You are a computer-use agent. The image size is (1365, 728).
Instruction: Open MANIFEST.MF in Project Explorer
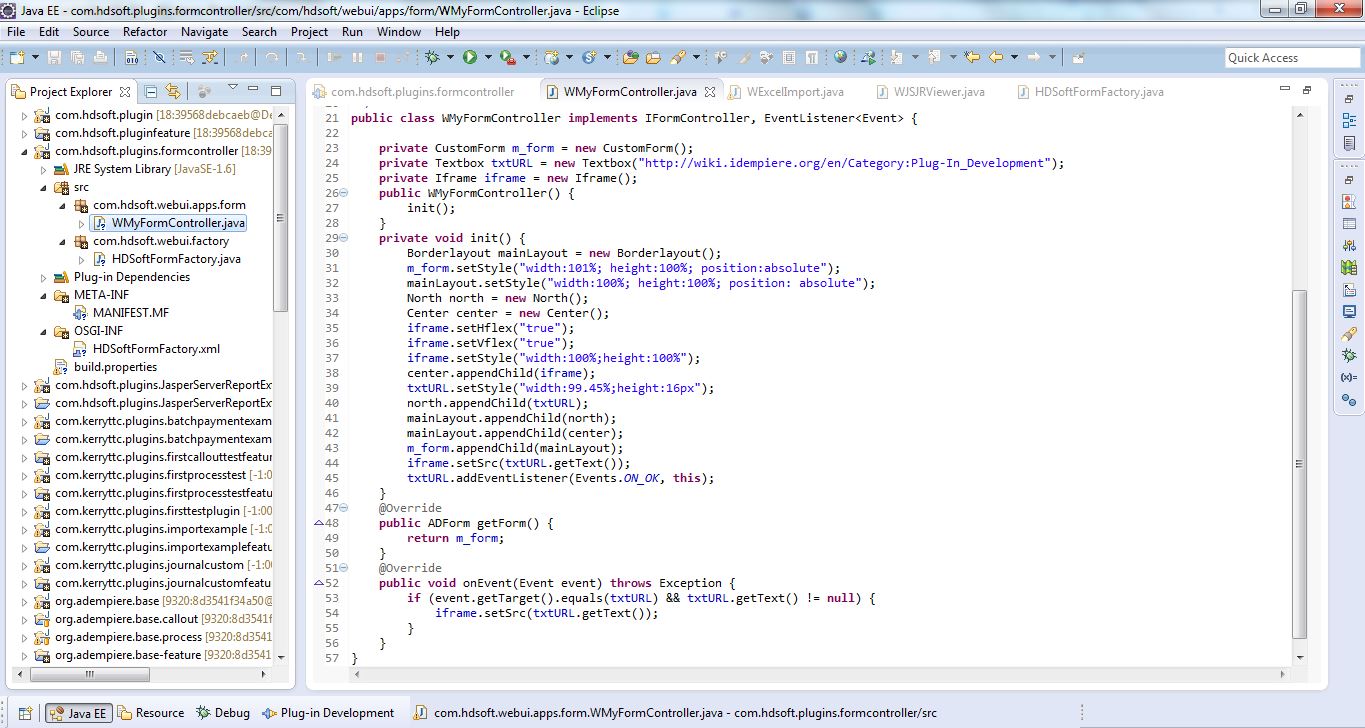point(130,313)
